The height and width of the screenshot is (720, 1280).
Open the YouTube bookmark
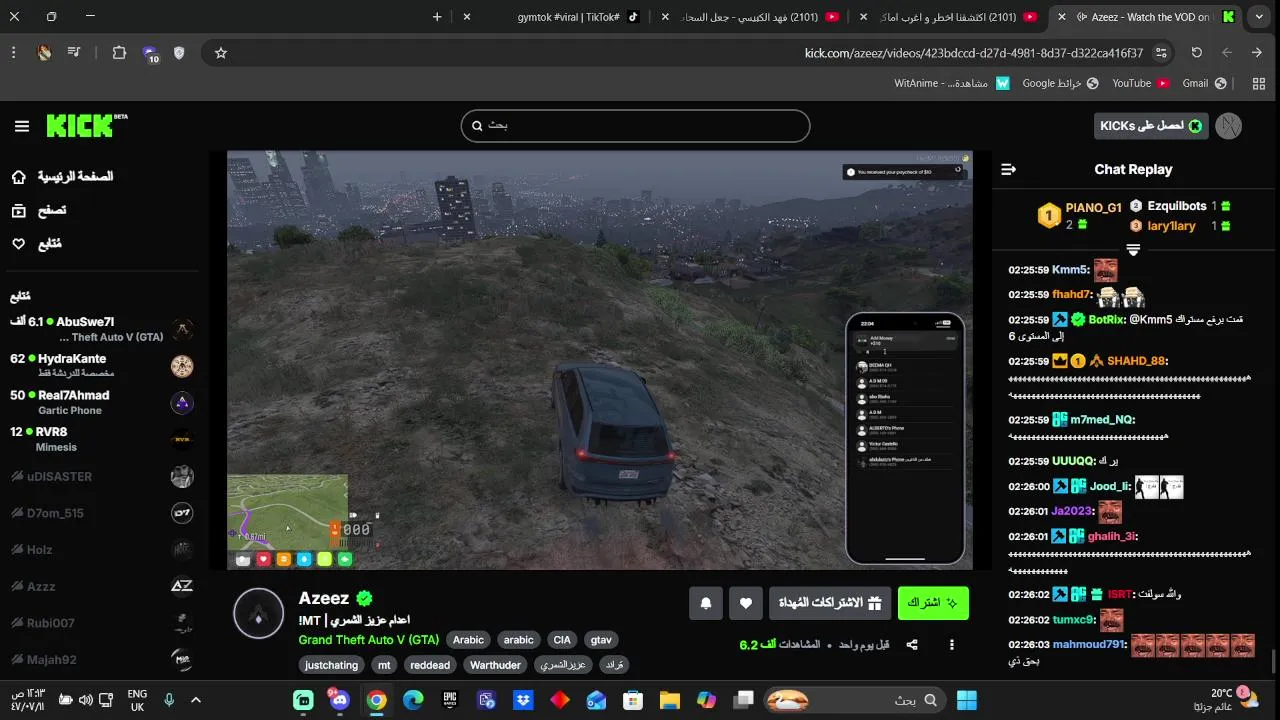[1141, 83]
